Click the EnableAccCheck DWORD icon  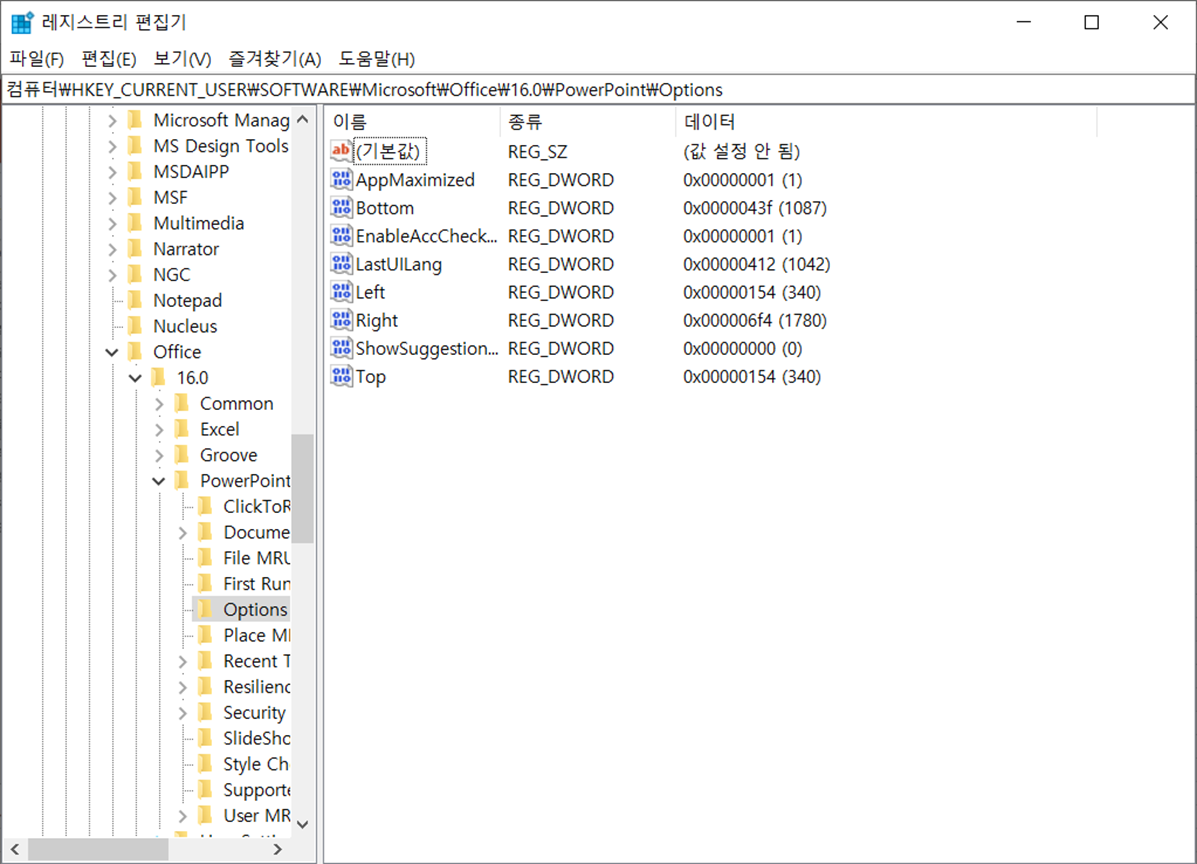click(x=341, y=236)
